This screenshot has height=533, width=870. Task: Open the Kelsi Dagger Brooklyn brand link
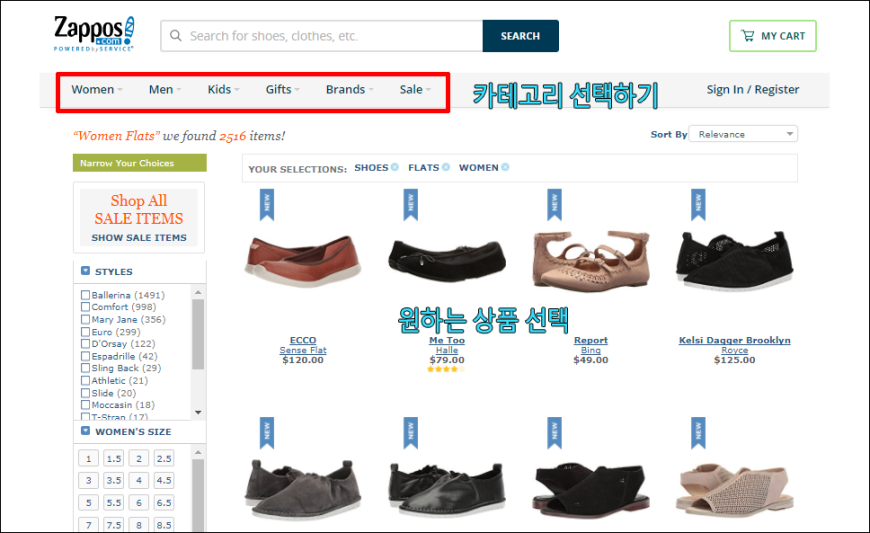coord(735,340)
